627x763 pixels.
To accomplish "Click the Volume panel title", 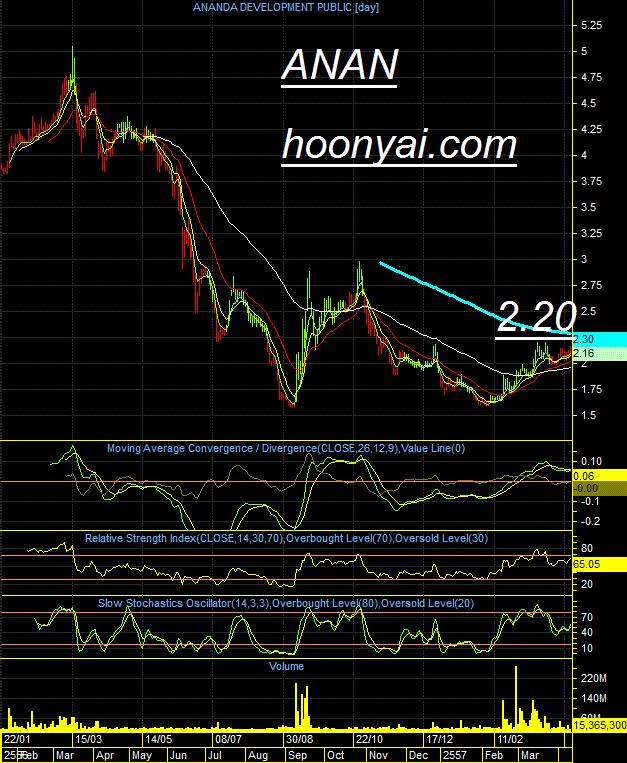I will [286, 666].
